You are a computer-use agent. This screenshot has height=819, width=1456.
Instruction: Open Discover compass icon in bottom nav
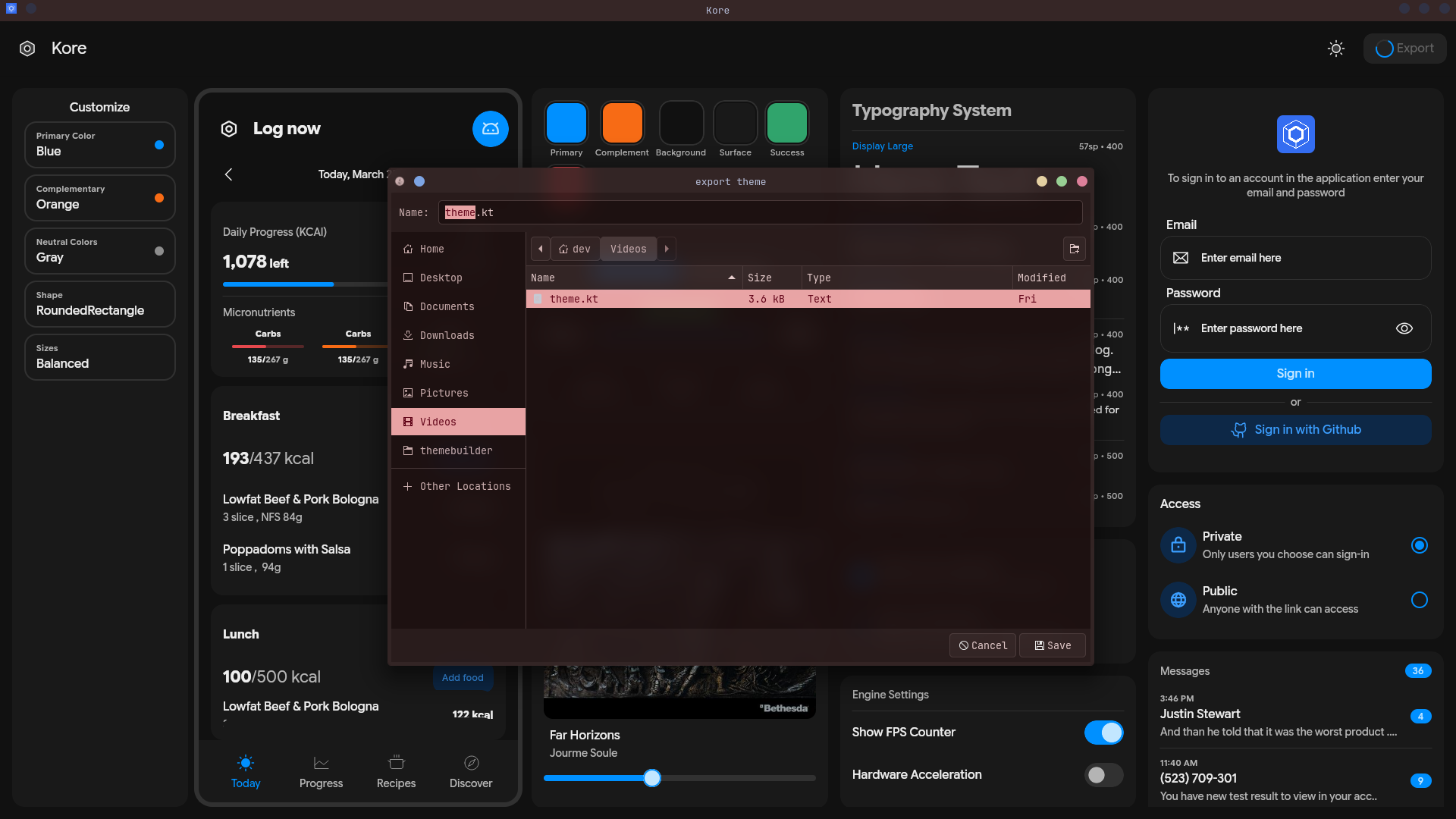pyautogui.click(x=471, y=763)
